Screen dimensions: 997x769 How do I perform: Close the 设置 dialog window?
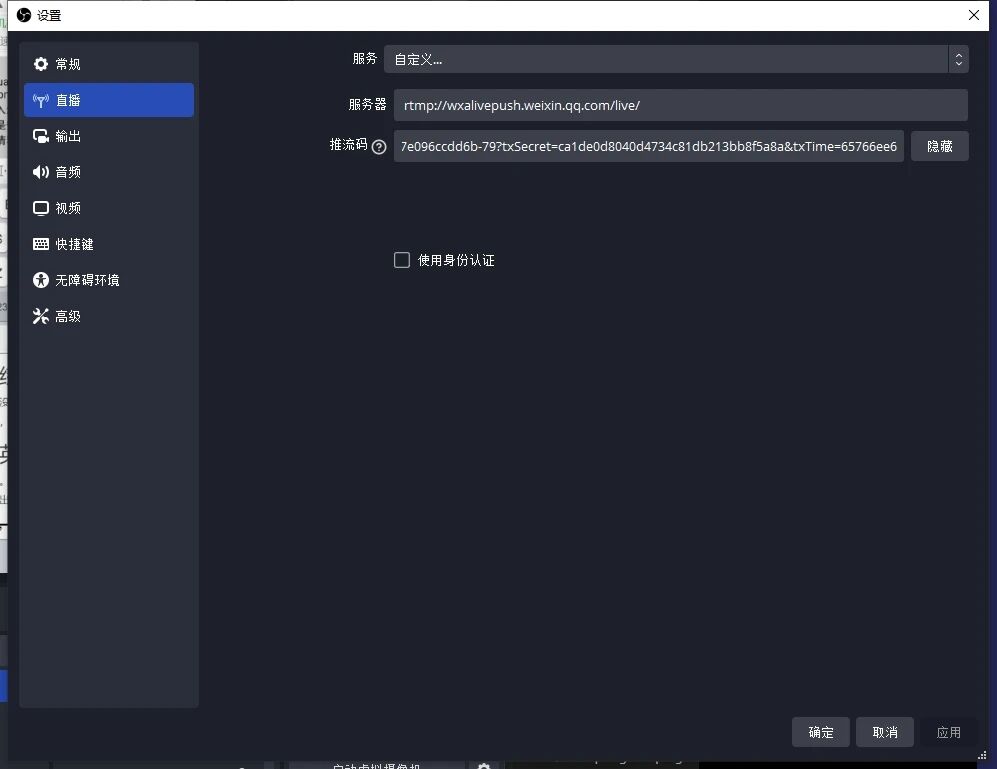pos(973,15)
